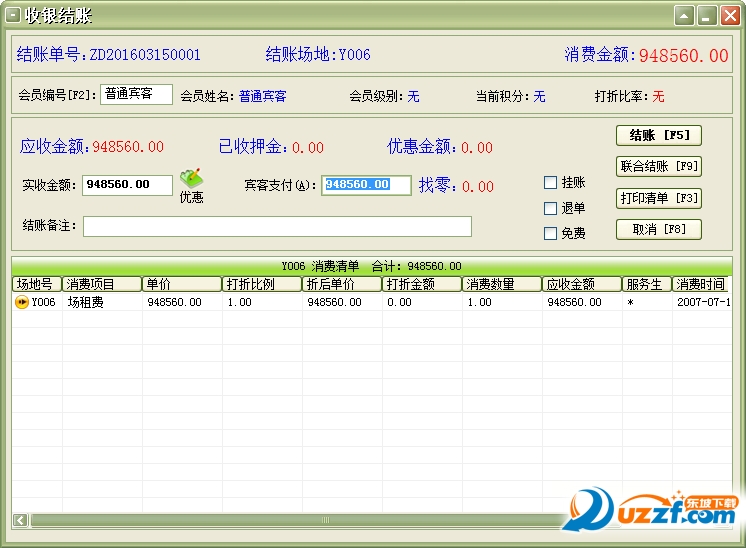Click the 宾客支付 input field
This screenshot has width=746, height=548.
pyautogui.click(x=366, y=185)
